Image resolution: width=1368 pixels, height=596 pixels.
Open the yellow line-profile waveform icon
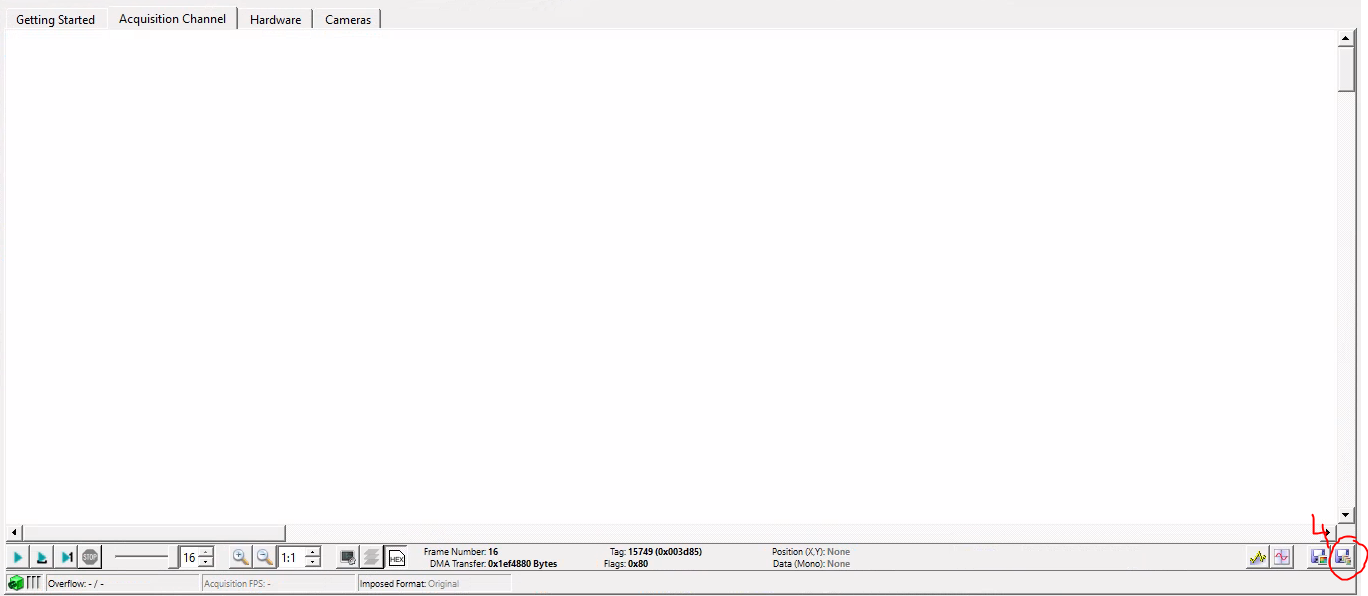pos(1258,557)
